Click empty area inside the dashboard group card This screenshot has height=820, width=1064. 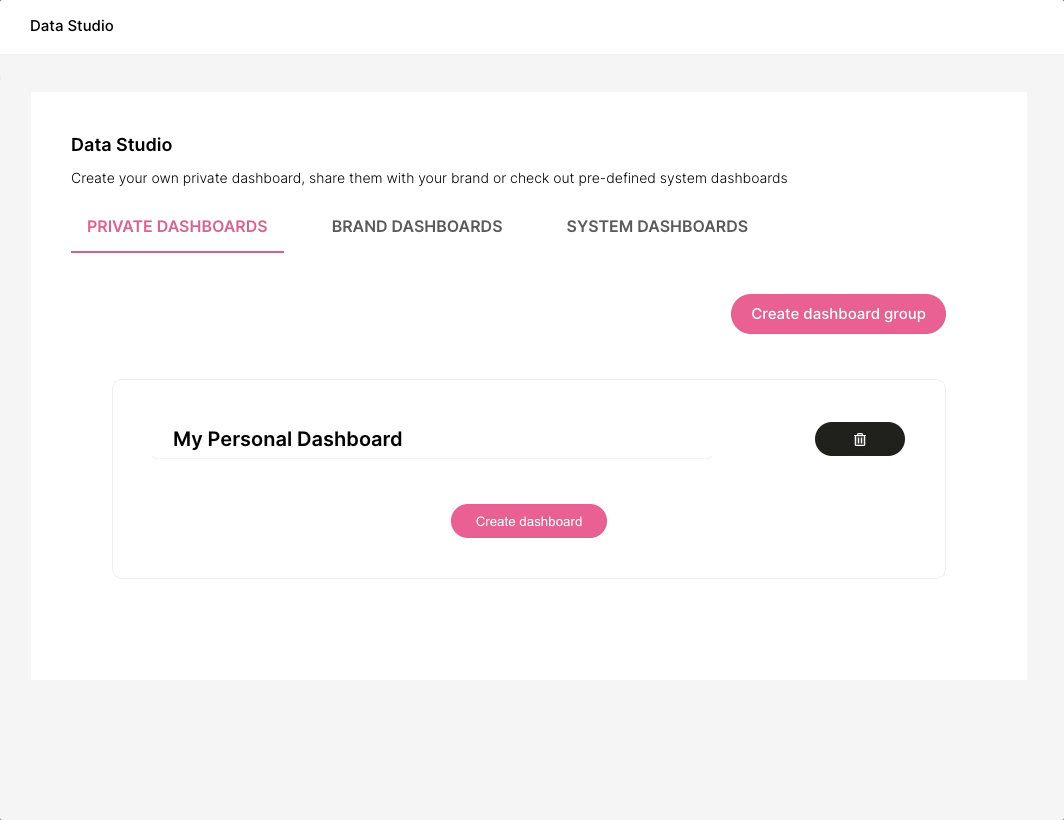[x=746, y=529]
